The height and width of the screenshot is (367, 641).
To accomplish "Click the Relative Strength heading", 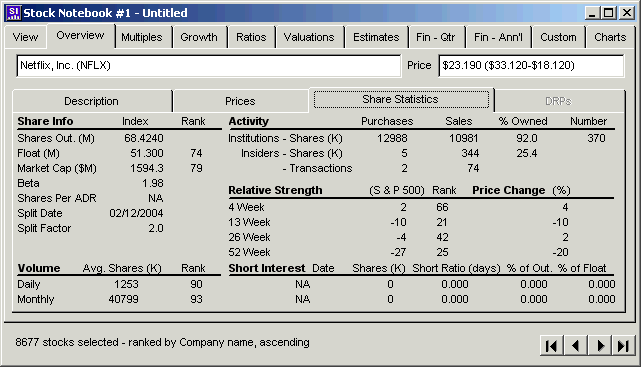I will click(276, 190).
